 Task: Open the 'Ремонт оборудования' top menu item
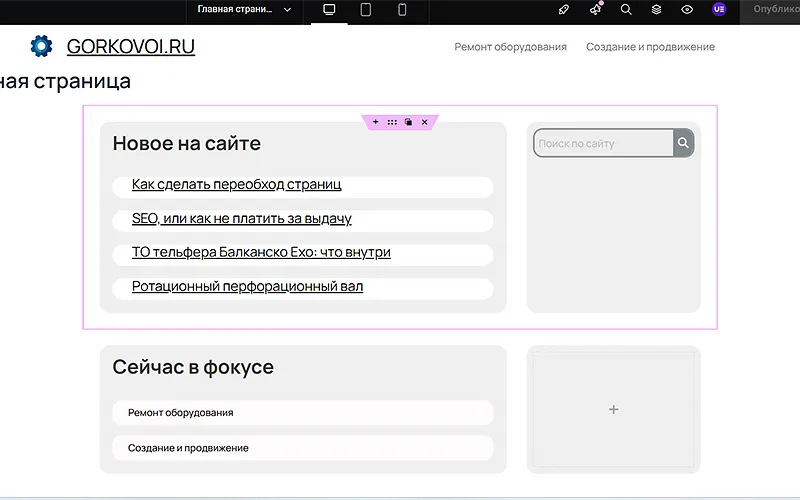point(510,47)
